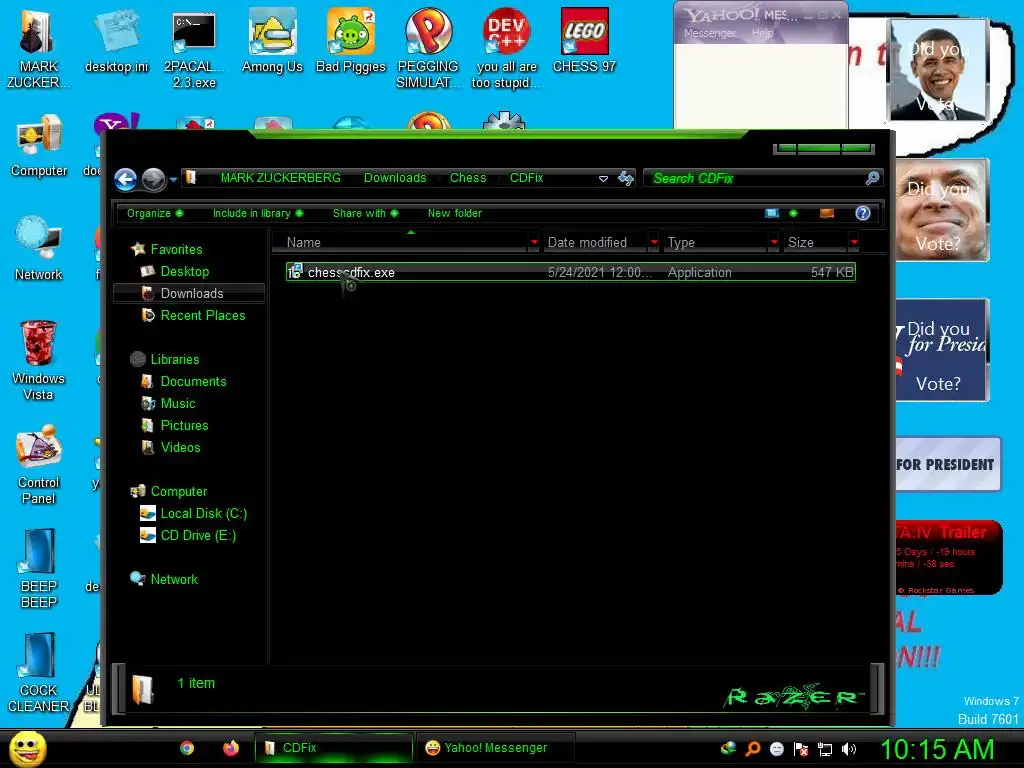Image resolution: width=1024 pixels, height=768 pixels.
Task: Select the desktop.ini desktop icon
Action: coord(116,42)
